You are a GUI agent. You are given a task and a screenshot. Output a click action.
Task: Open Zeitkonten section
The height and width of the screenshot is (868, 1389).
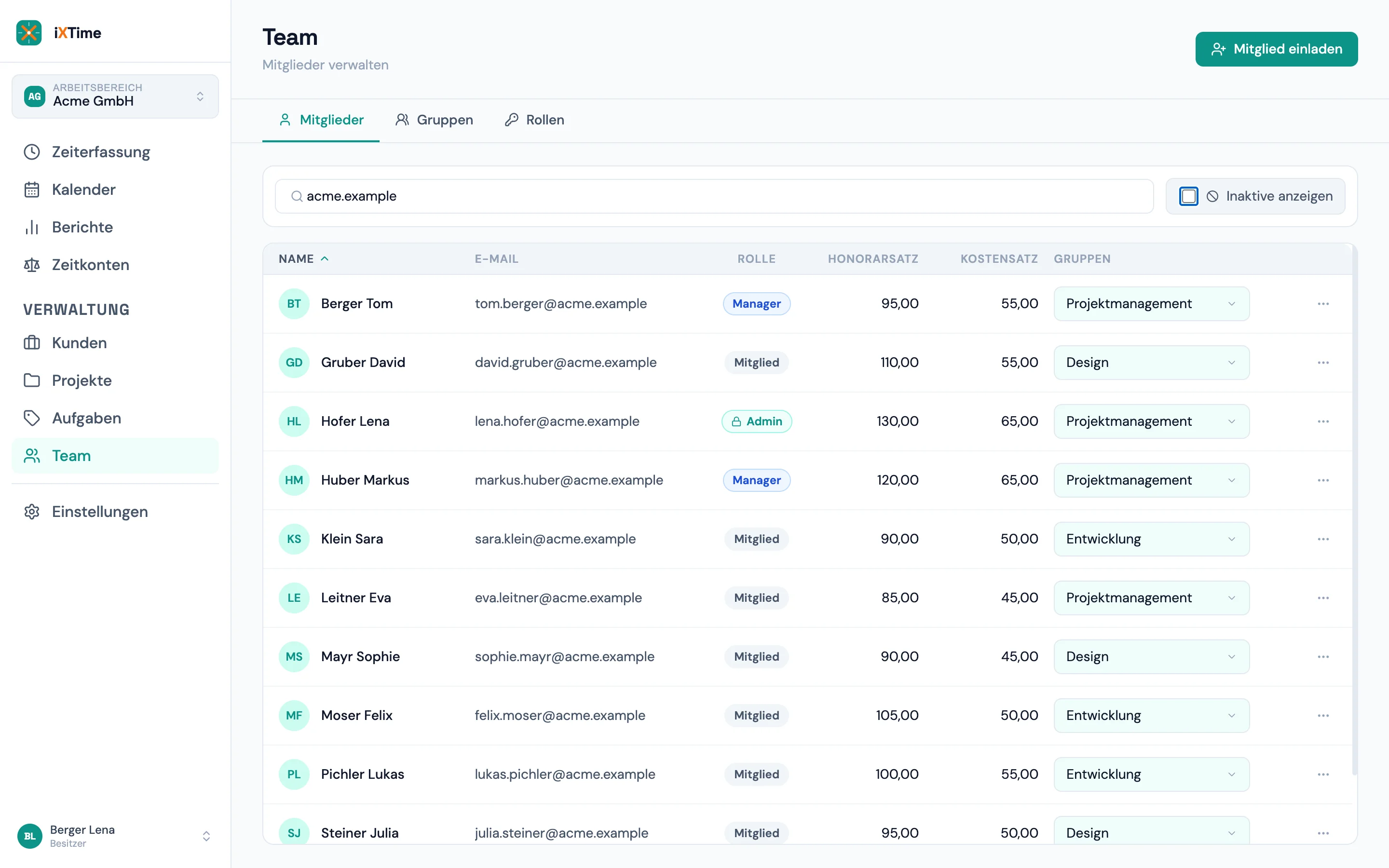tap(115, 265)
